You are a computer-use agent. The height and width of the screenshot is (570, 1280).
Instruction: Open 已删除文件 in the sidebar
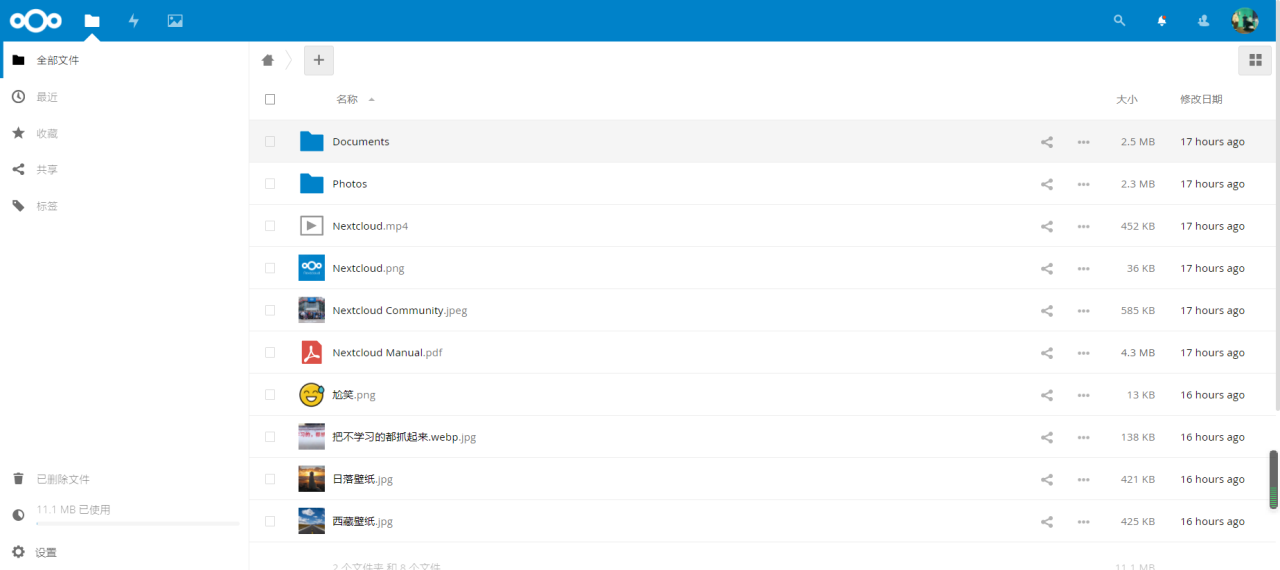click(62, 479)
